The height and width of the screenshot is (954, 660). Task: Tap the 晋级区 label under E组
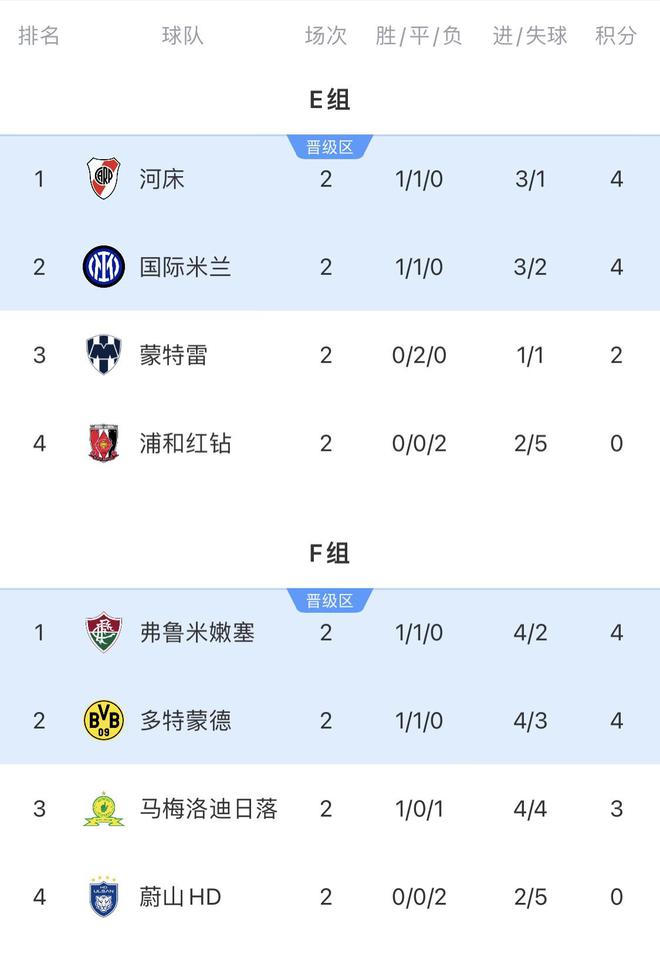[329, 147]
